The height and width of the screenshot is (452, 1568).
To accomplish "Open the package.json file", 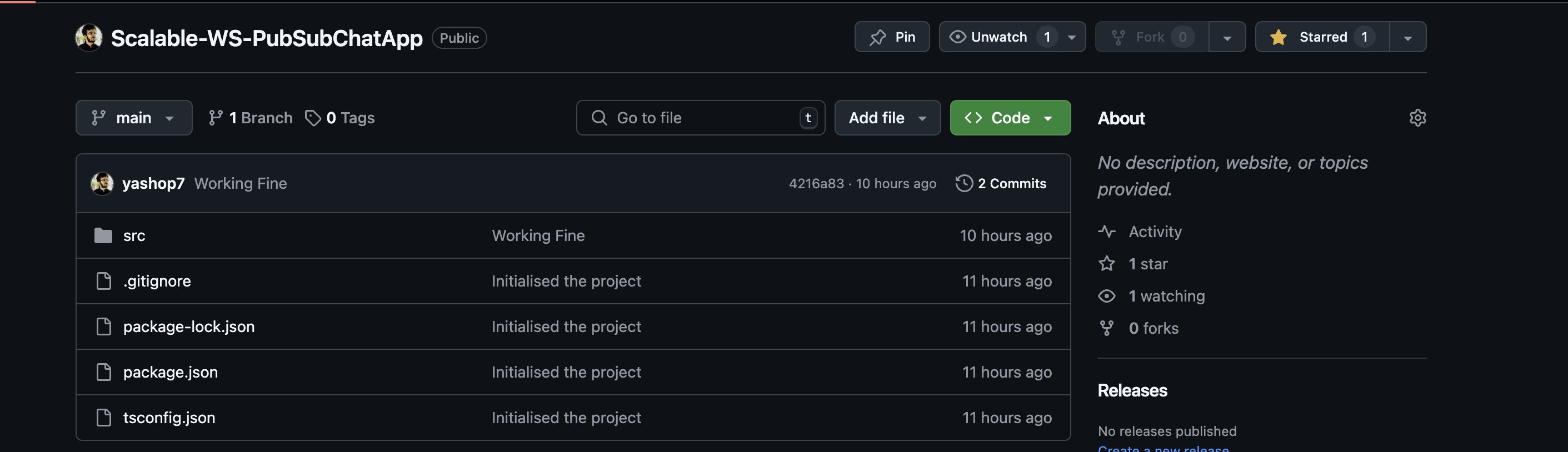I will [x=171, y=372].
